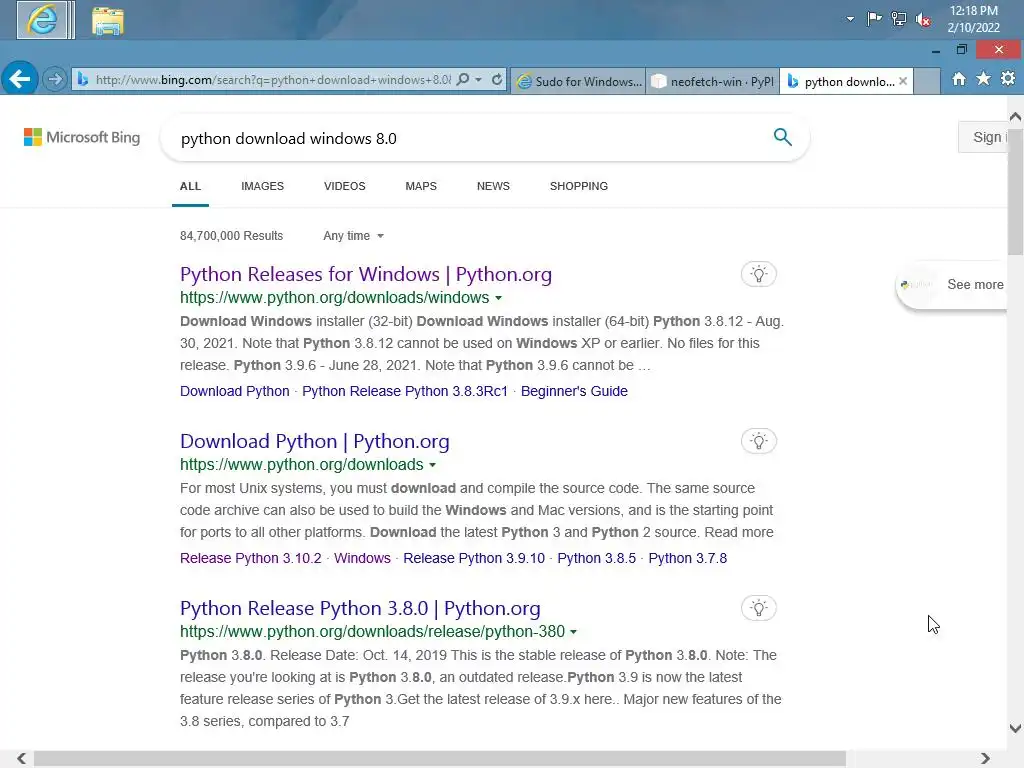This screenshot has width=1024, height=768.
Task: Show hidden tray icons arrow
Action: coord(850,19)
